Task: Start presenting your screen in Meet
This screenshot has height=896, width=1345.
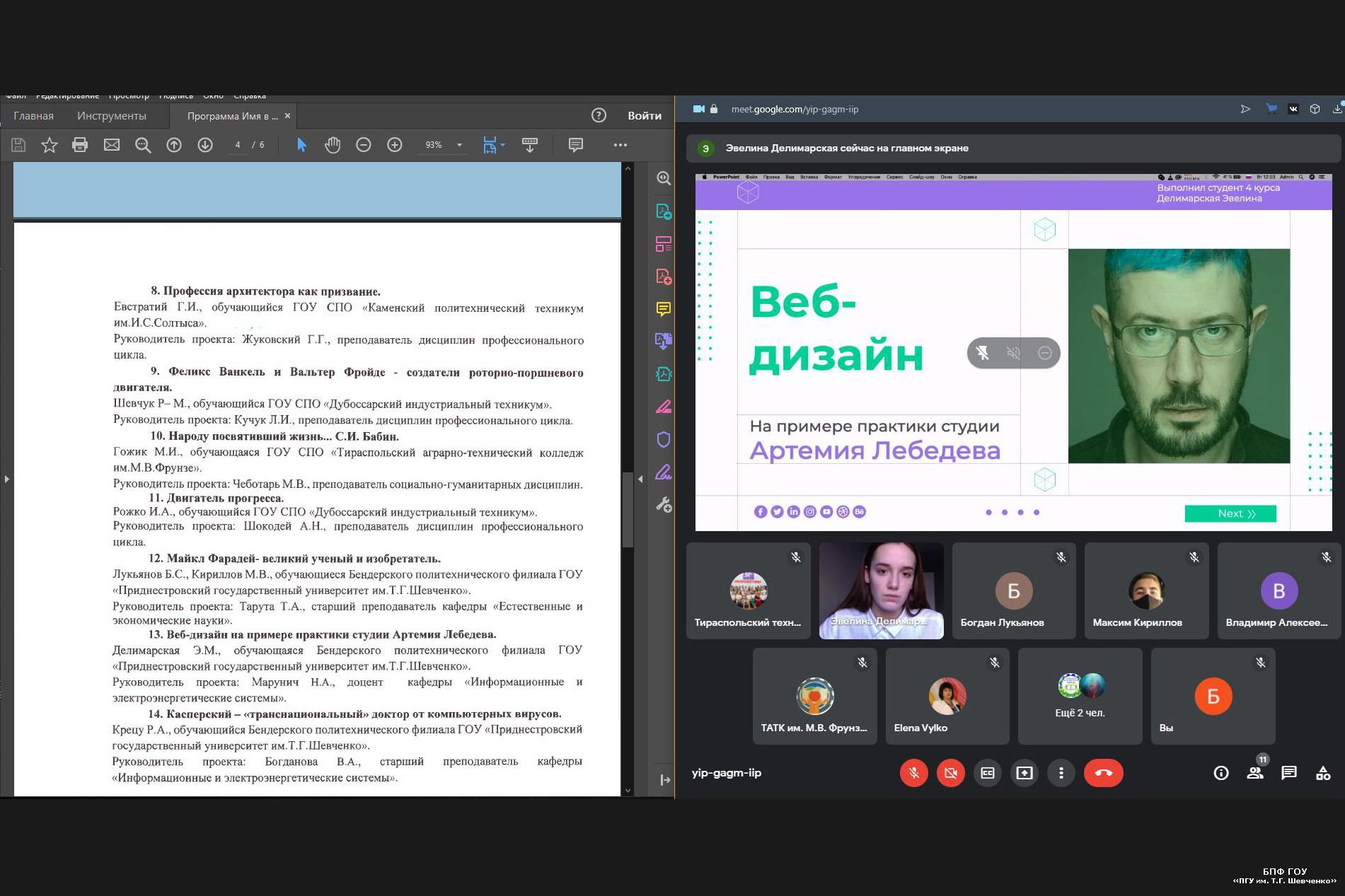Action: point(1024,773)
